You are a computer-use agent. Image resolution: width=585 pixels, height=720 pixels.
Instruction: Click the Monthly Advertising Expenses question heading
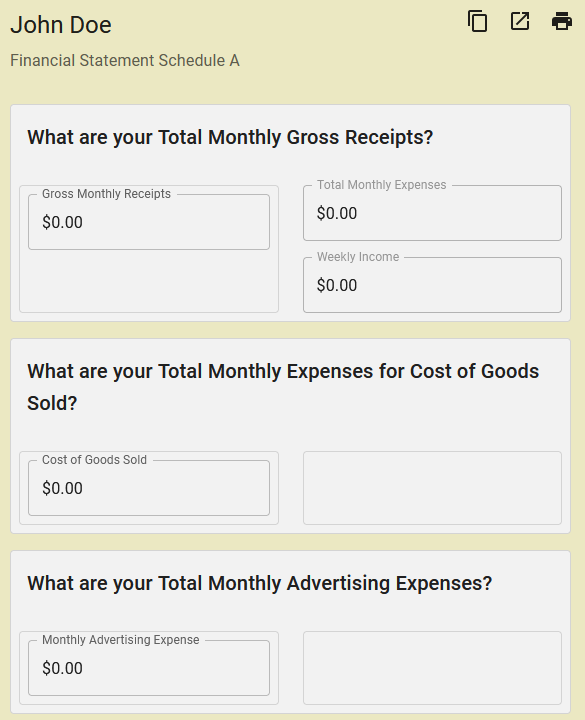tap(259, 583)
